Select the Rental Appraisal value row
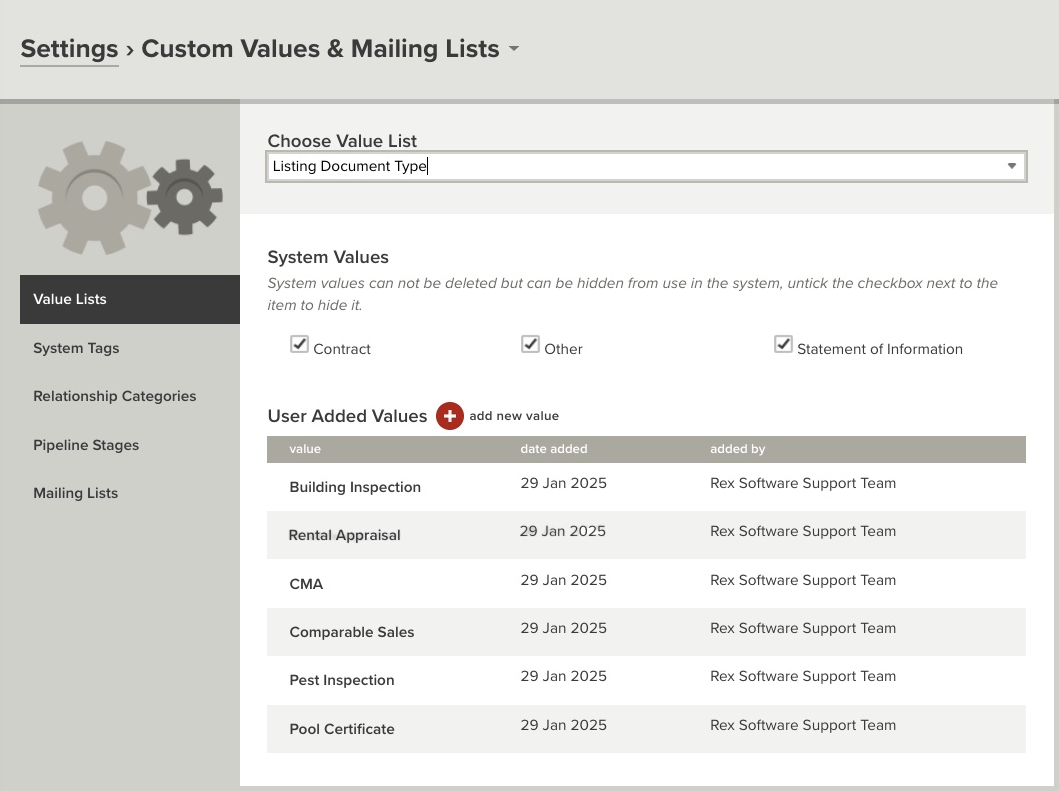This screenshot has width=1059, height=791. (344, 535)
